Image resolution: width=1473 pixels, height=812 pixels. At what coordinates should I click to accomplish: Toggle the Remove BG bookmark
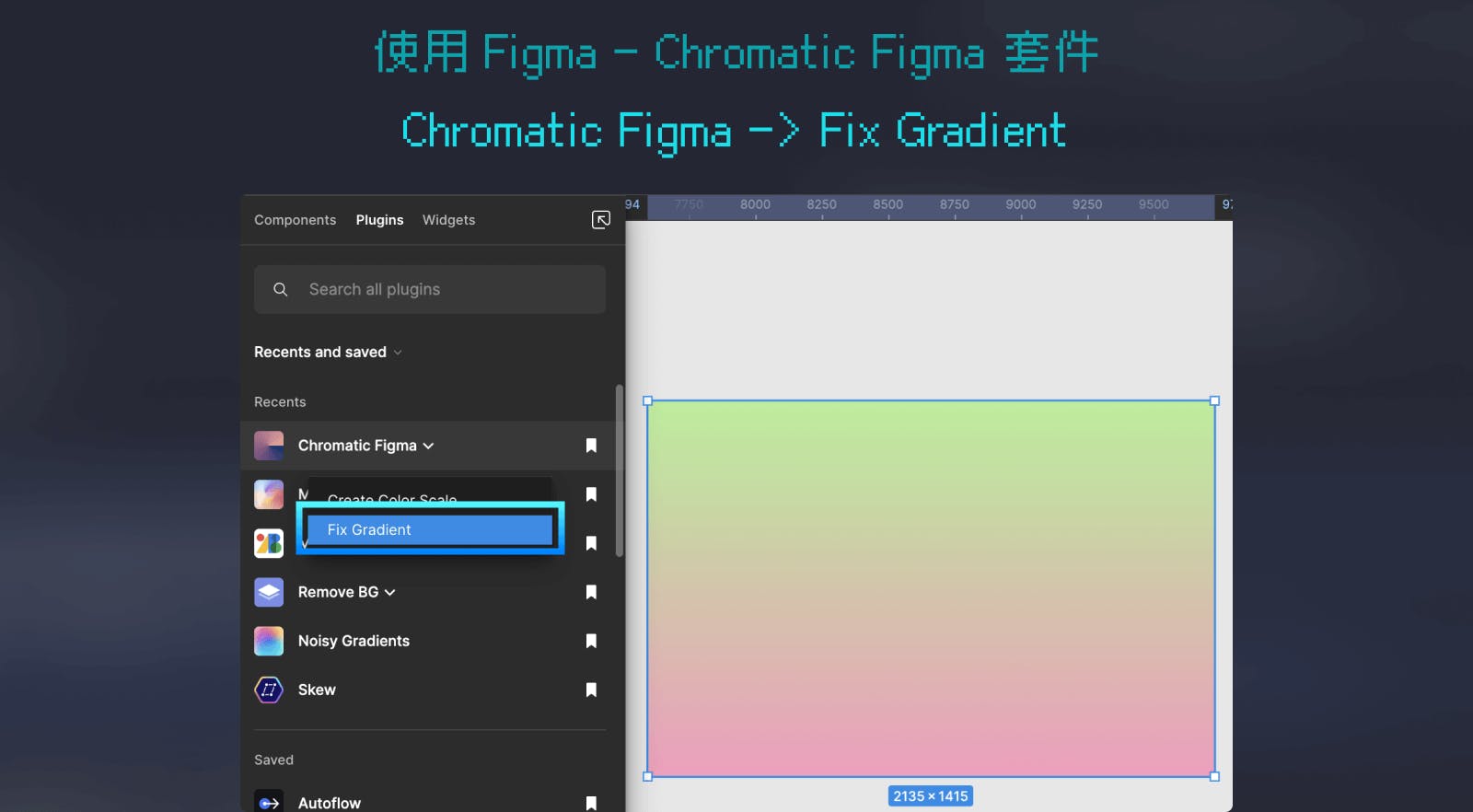(x=591, y=592)
